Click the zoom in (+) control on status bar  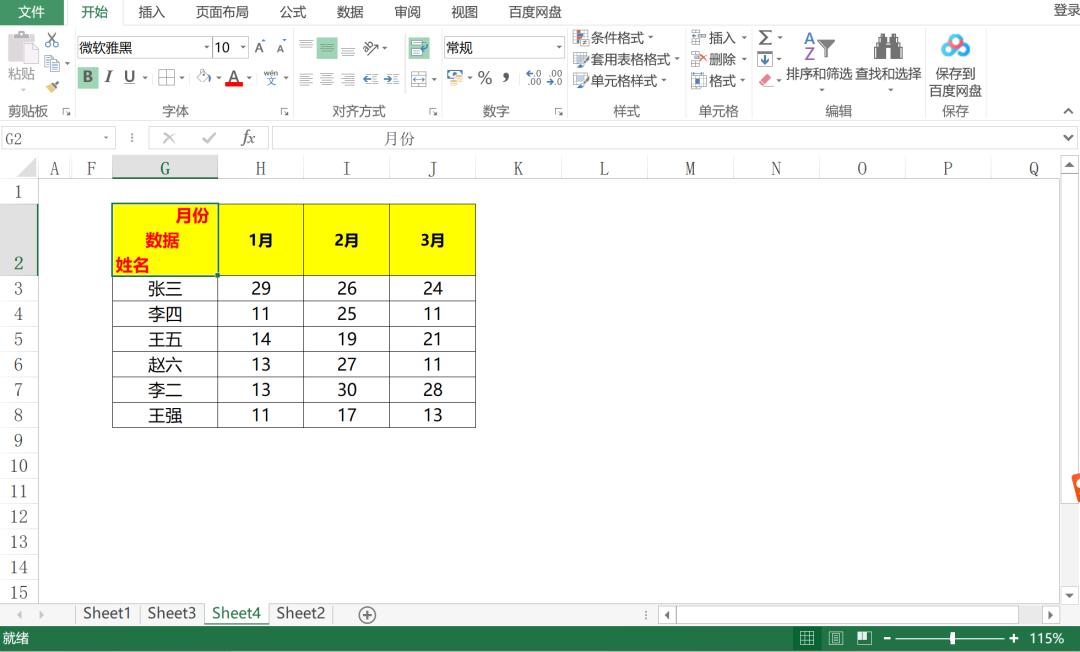coord(1014,638)
